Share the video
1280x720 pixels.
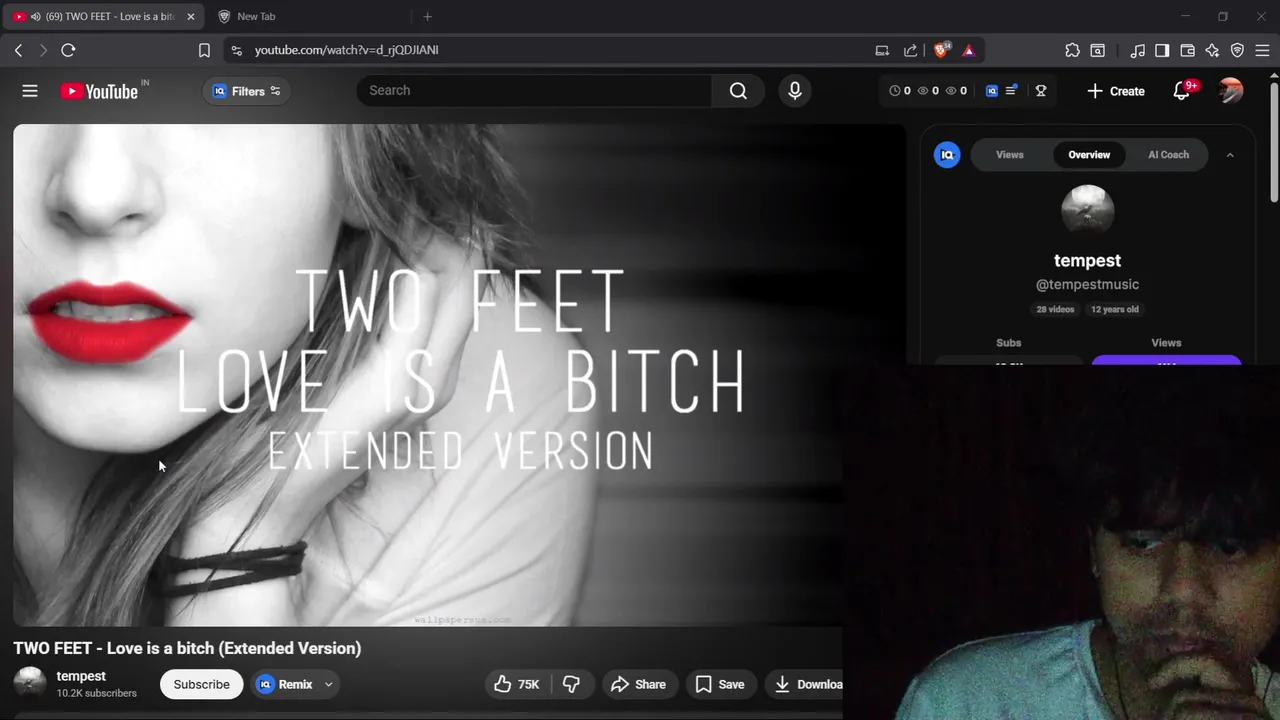[x=638, y=684]
